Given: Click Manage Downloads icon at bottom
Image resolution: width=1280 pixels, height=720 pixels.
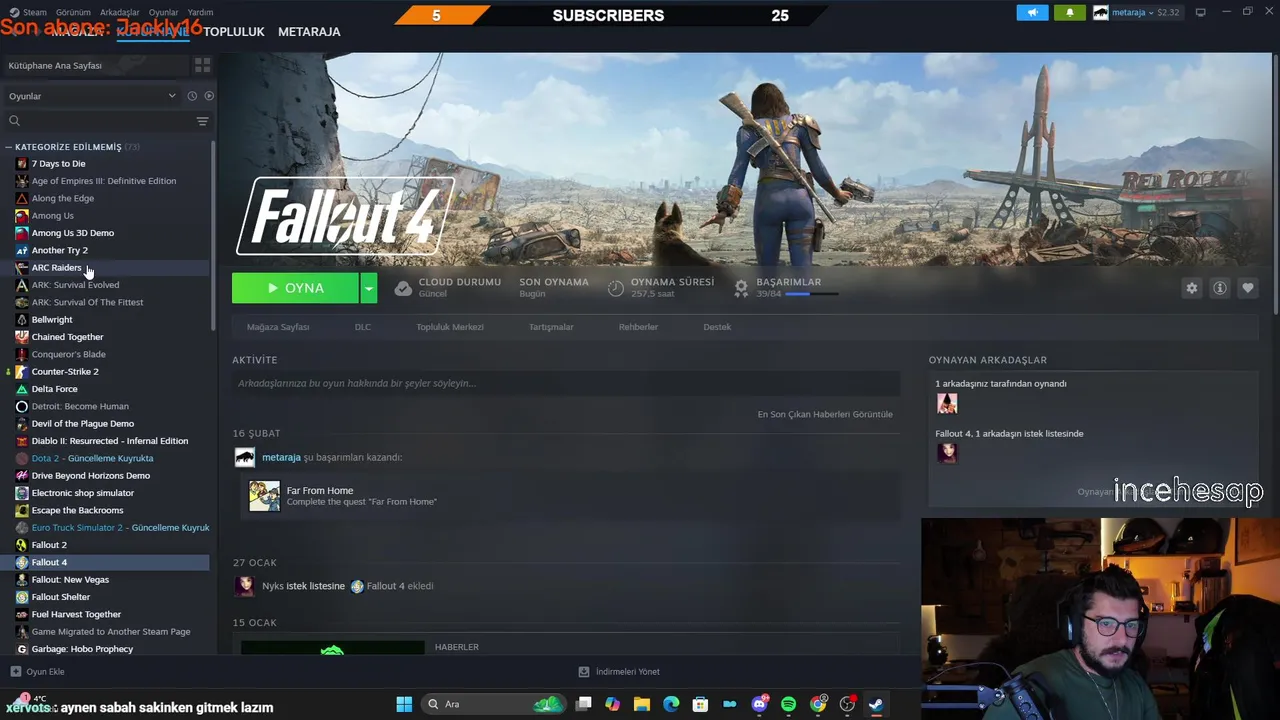Looking at the screenshot, I should click(584, 672).
